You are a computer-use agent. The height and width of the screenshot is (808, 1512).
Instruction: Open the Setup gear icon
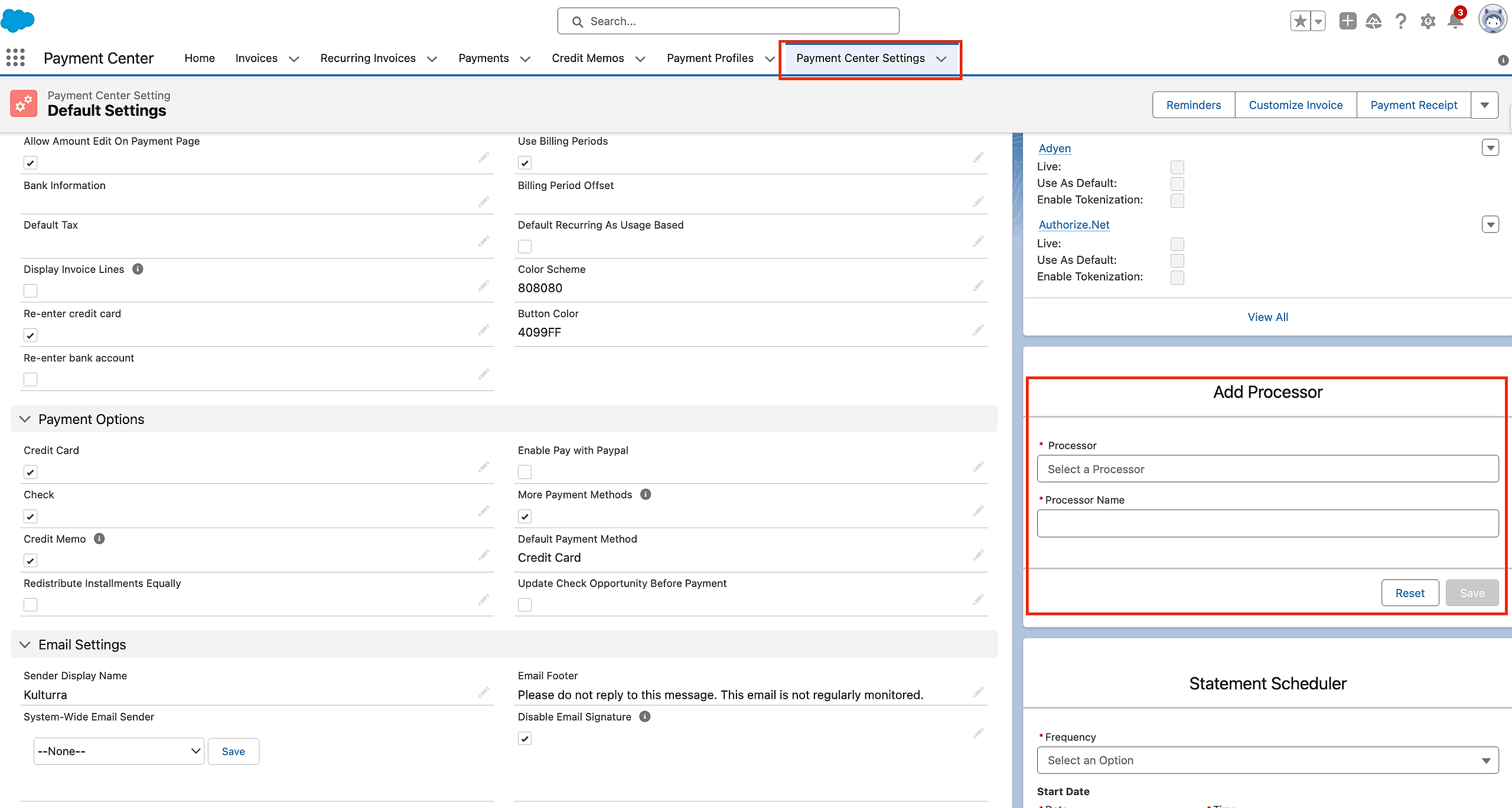(x=1428, y=21)
